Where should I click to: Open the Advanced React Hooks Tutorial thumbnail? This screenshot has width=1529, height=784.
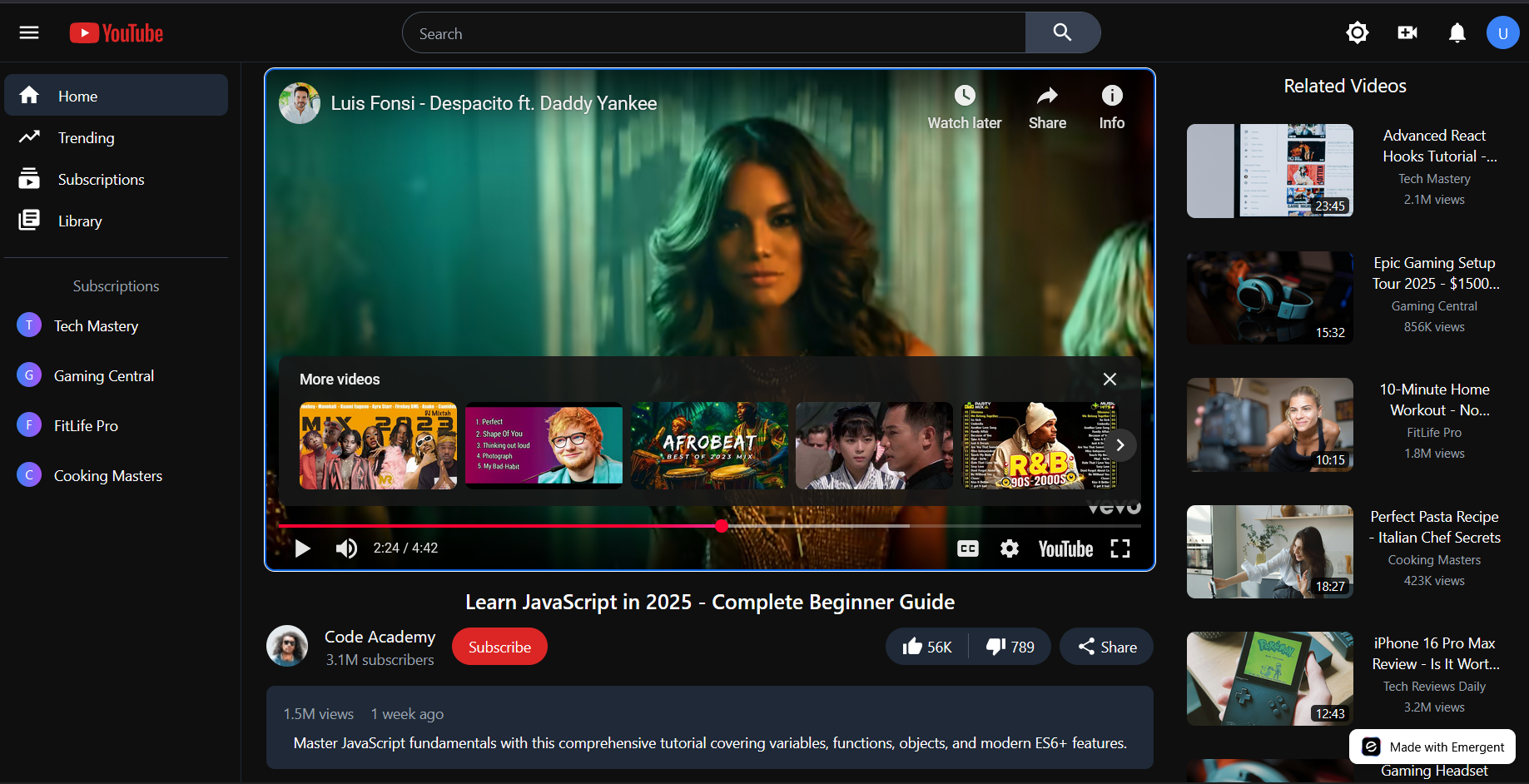(x=1270, y=171)
